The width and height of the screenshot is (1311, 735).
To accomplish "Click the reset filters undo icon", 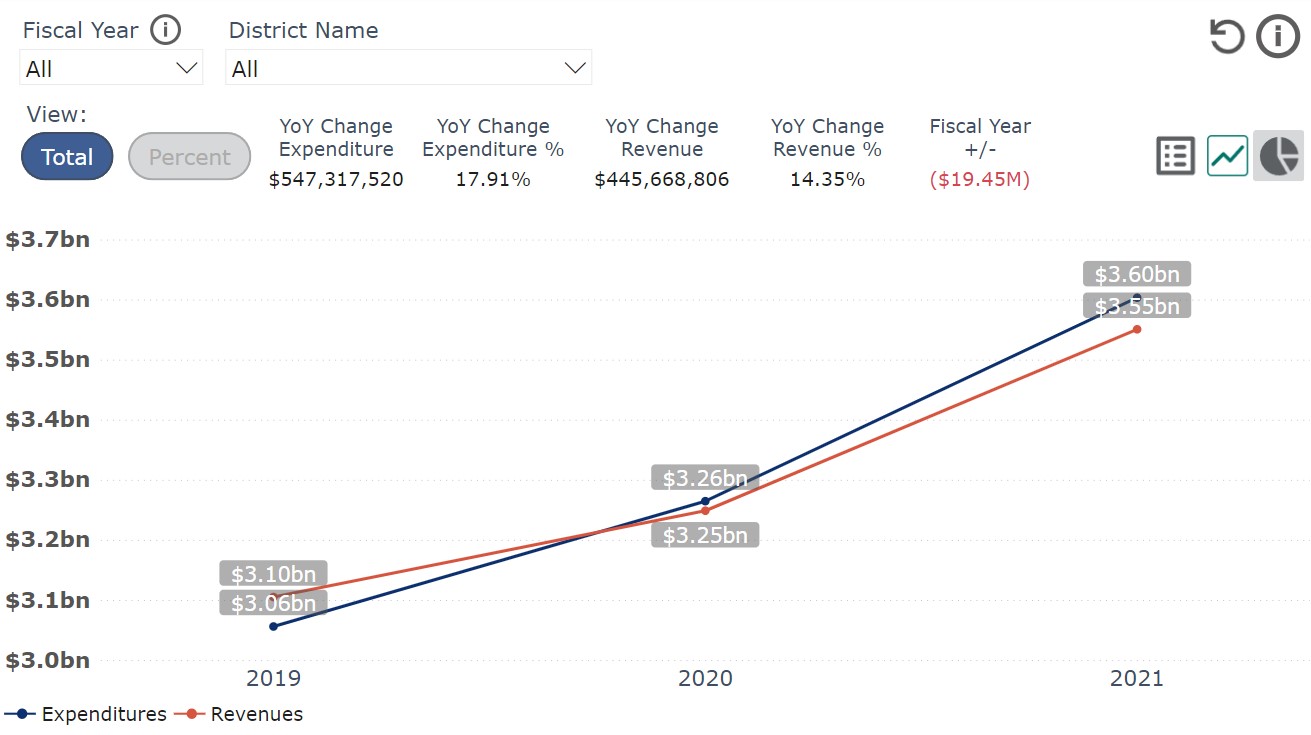I will pos(1227,37).
